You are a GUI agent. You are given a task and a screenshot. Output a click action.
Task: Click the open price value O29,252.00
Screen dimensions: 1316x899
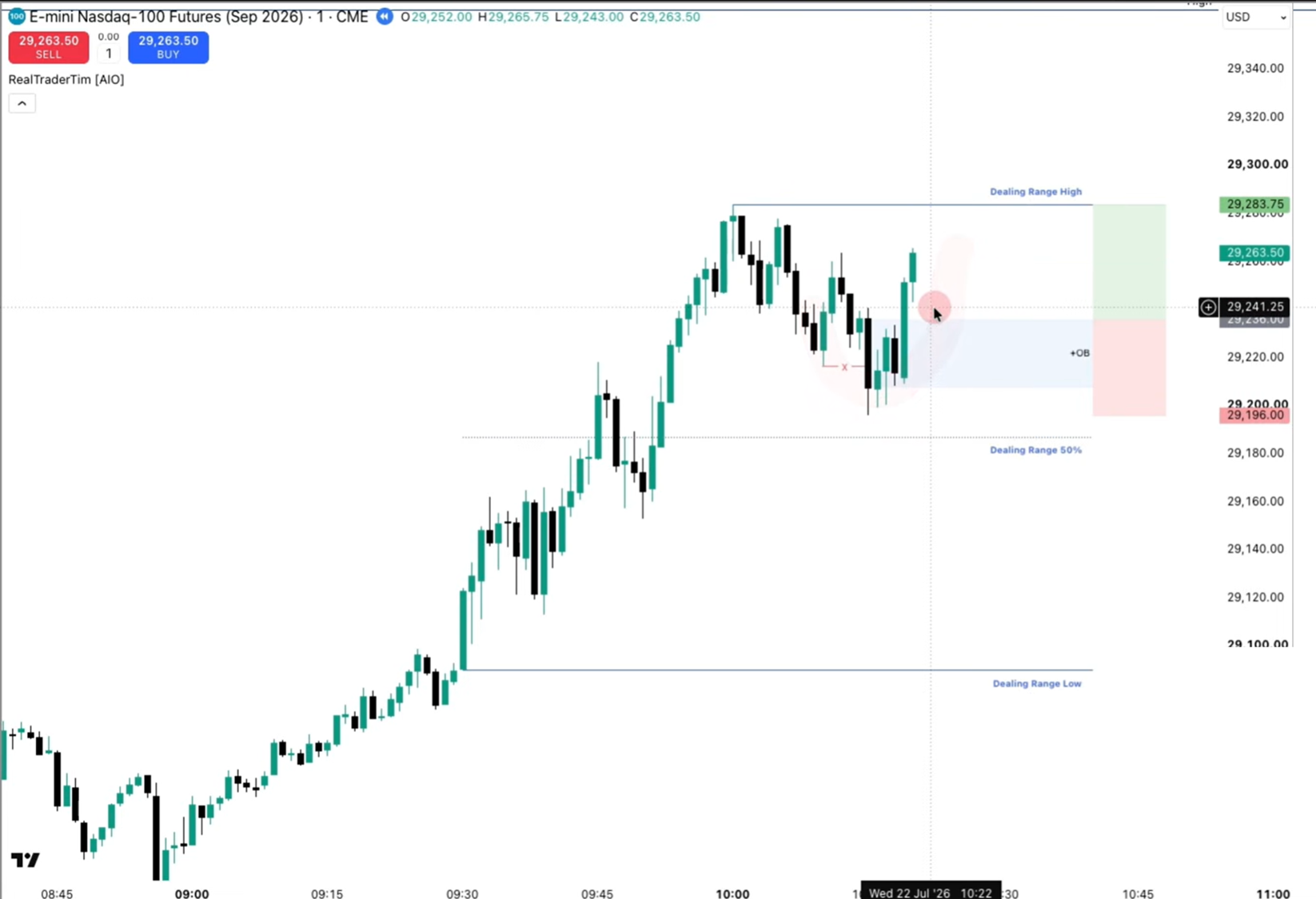[x=437, y=17]
